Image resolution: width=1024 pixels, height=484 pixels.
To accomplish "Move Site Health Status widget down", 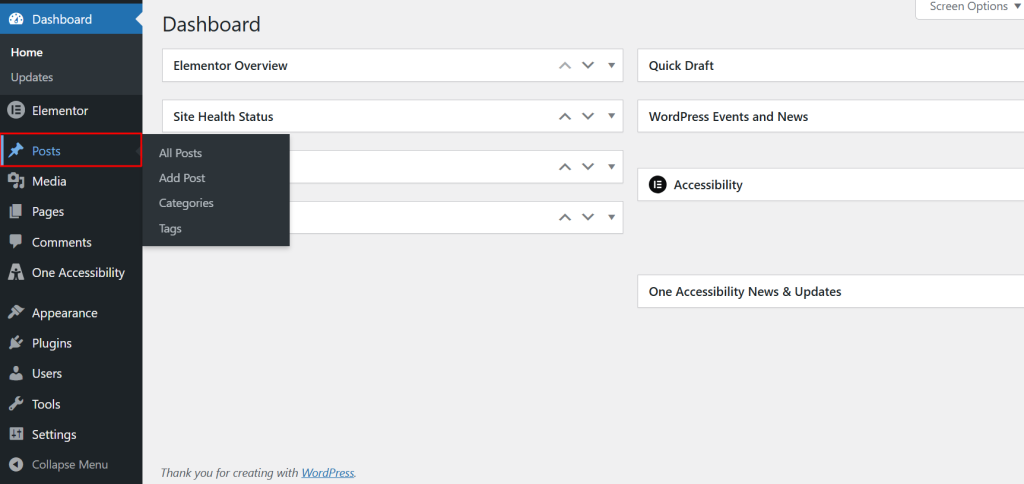I will pos(588,116).
